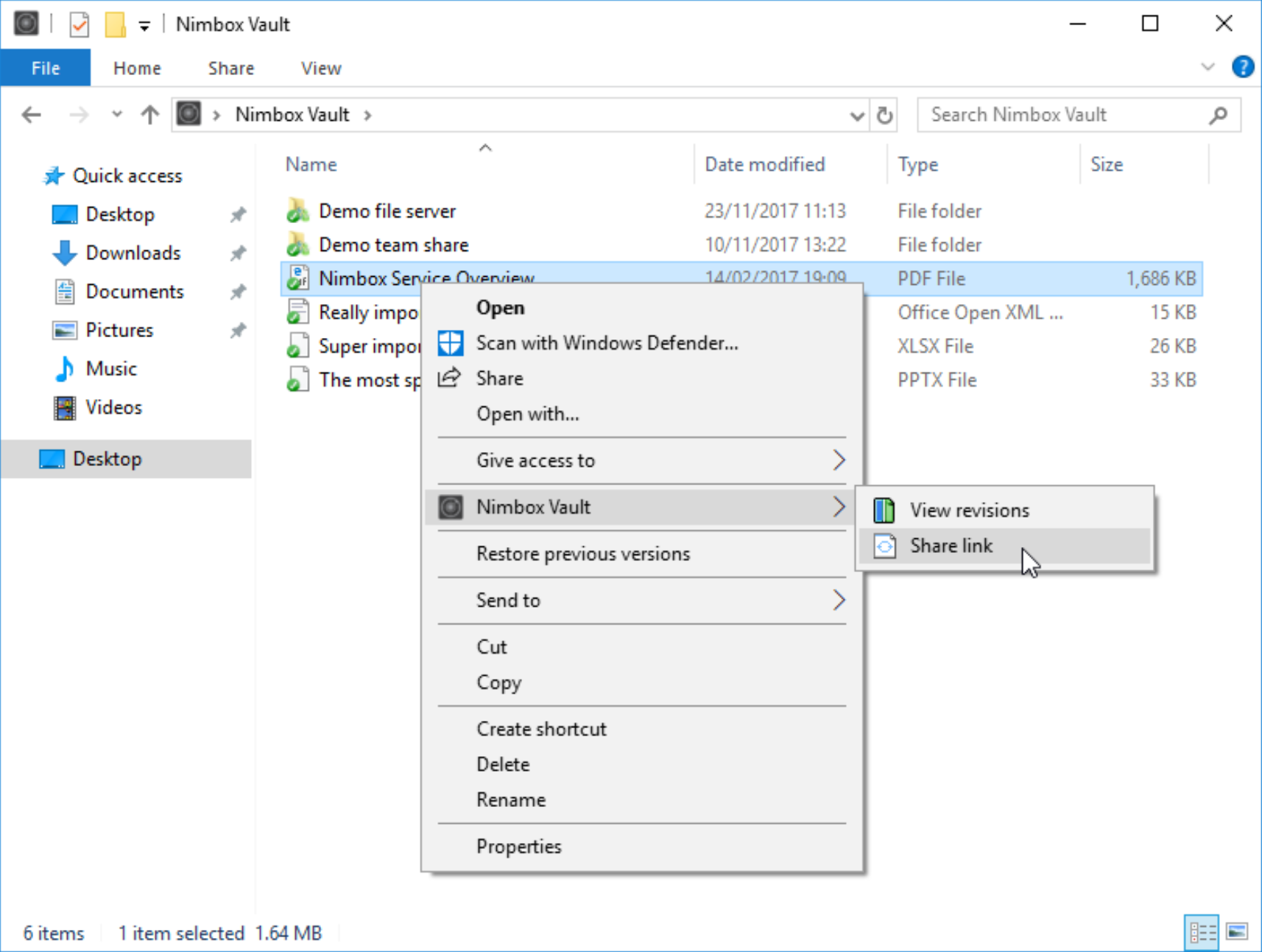The width and height of the screenshot is (1262, 952).
Task: Switch to the Home ribbon tab
Action: [137, 68]
